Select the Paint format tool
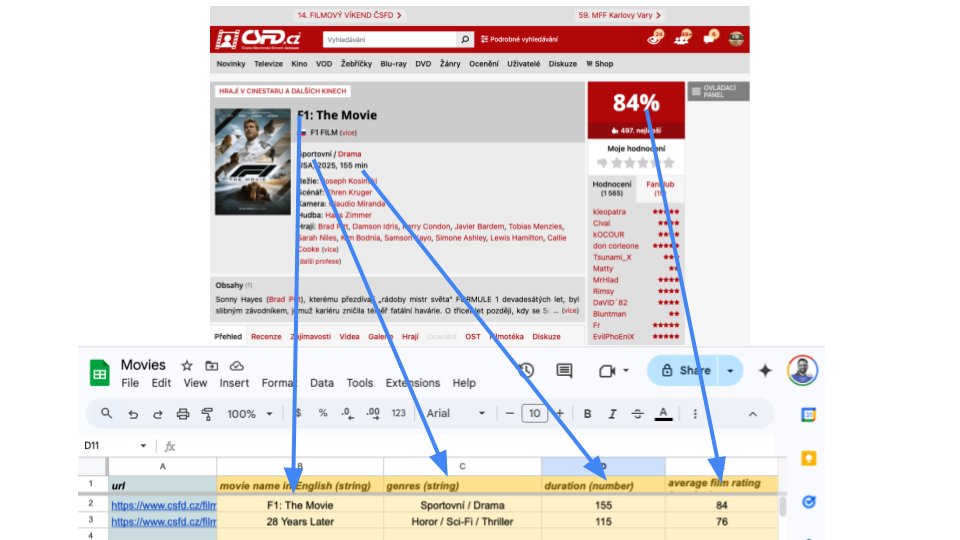This screenshot has width=960, height=540. 207,414
